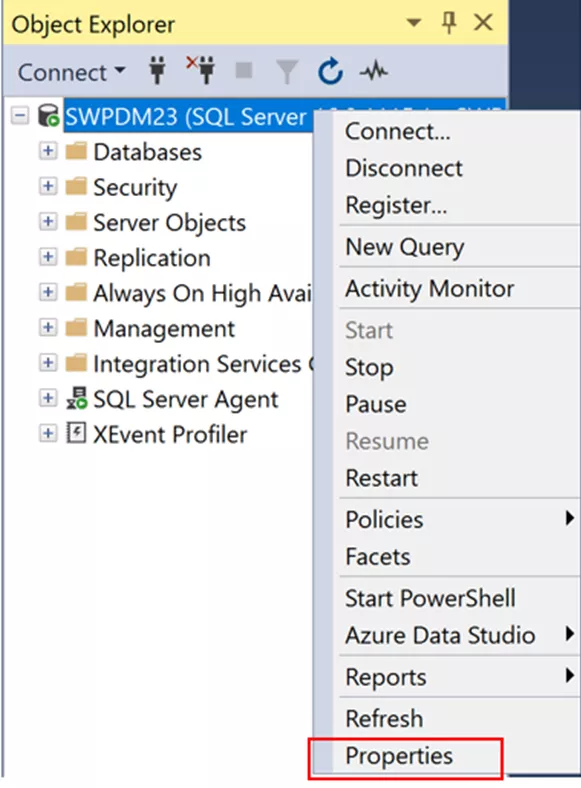
Task: Select New Query in the context menu
Action: pyautogui.click(x=405, y=247)
